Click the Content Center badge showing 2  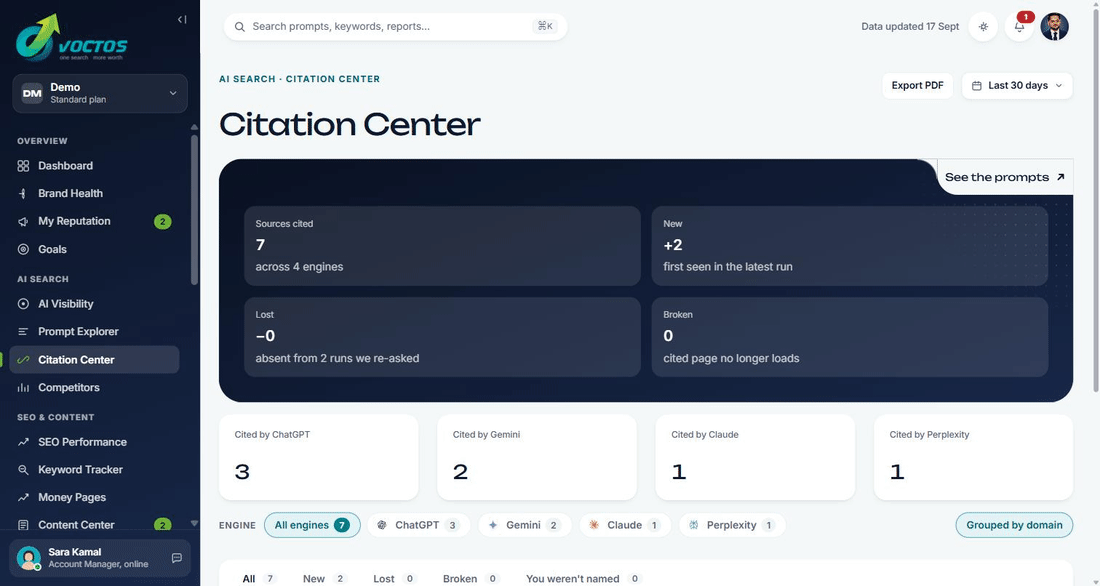pyautogui.click(x=163, y=525)
